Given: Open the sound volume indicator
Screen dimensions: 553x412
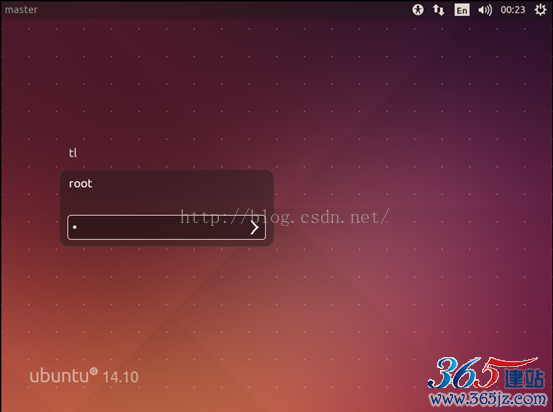Looking at the screenshot, I should click(485, 10).
